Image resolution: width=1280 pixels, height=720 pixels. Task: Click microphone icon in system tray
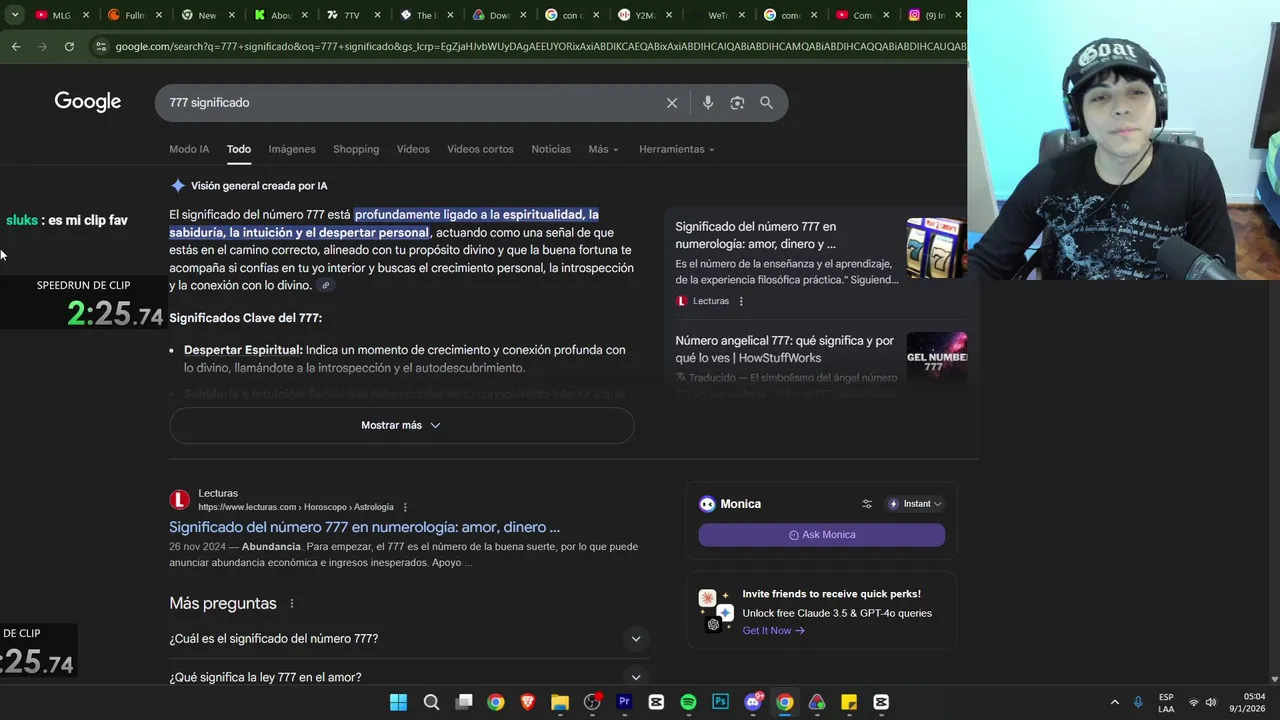pyautogui.click(x=1138, y=702)
